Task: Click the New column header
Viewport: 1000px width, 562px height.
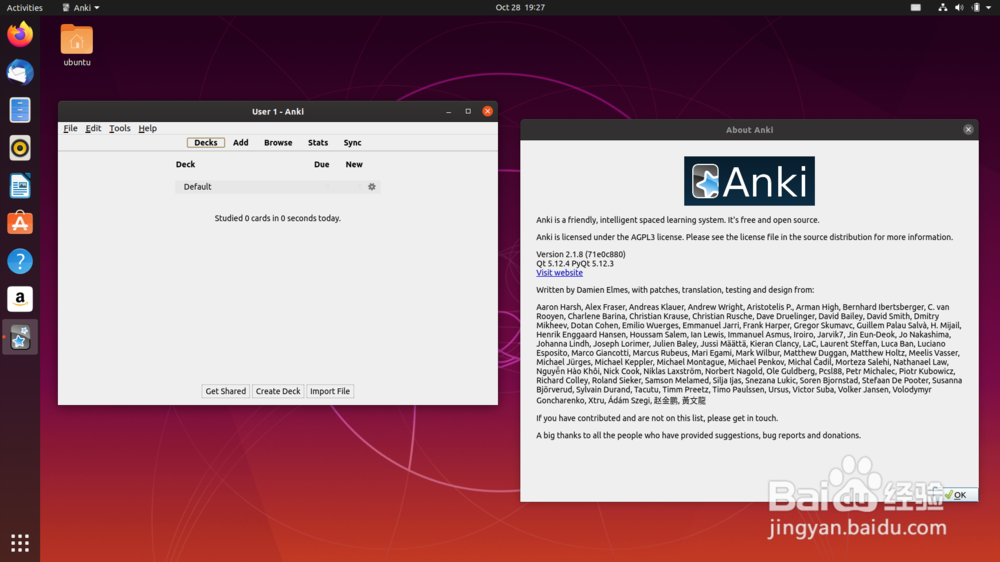Action: pos(354,165)
